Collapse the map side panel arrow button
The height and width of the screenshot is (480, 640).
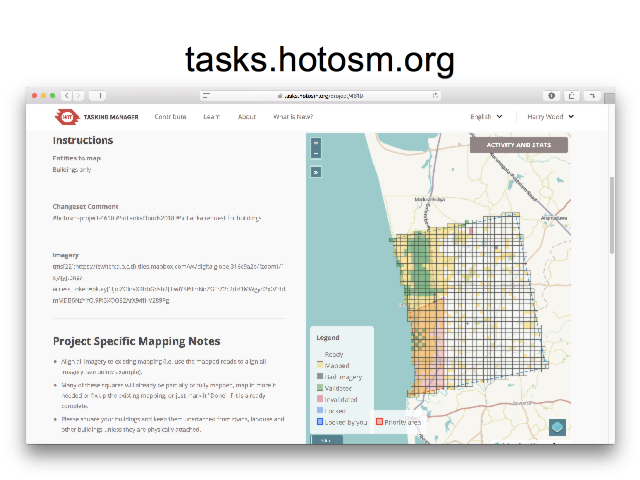[316, 172]
